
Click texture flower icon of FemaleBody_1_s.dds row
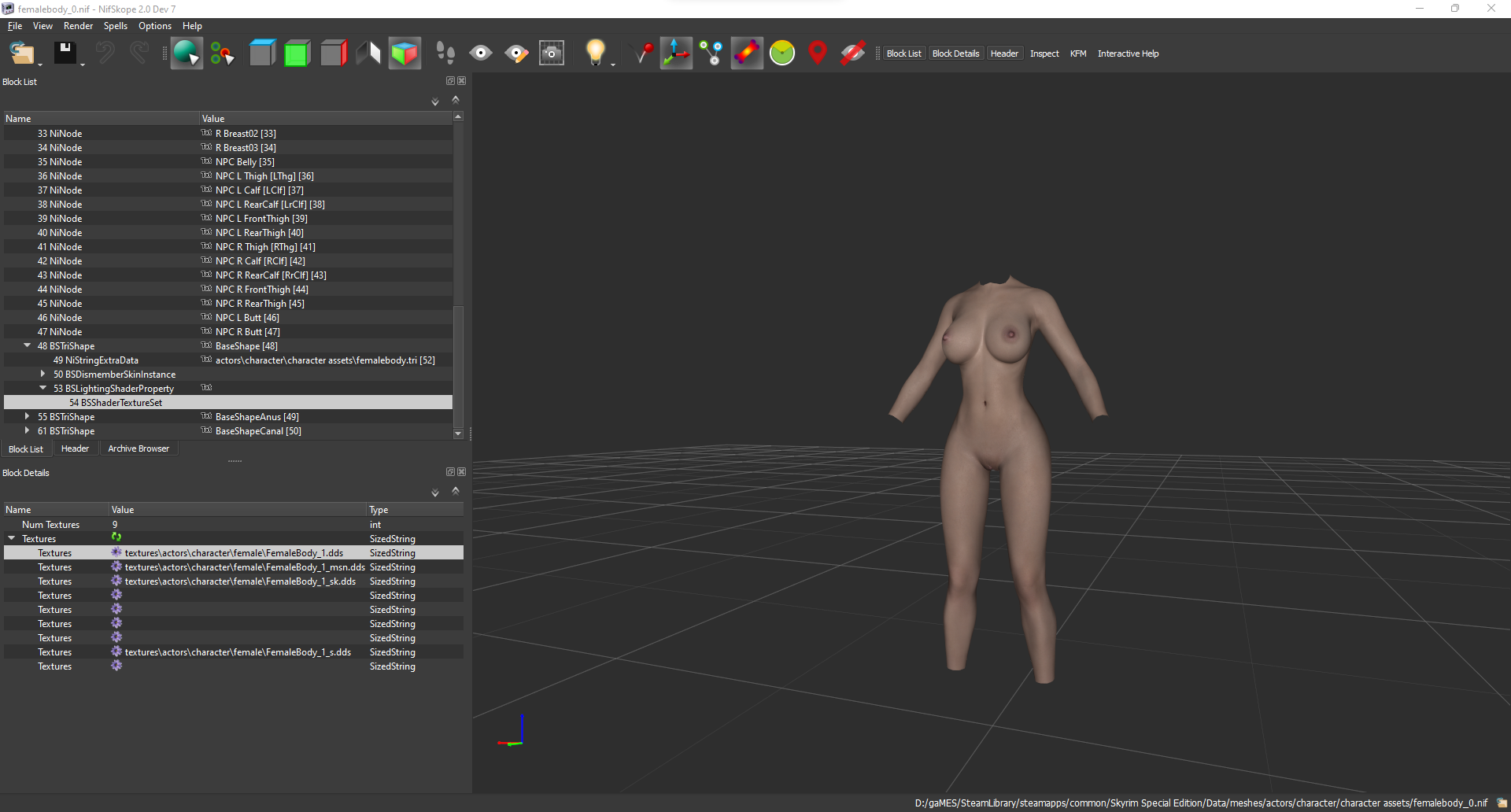[x=116, y=651]
